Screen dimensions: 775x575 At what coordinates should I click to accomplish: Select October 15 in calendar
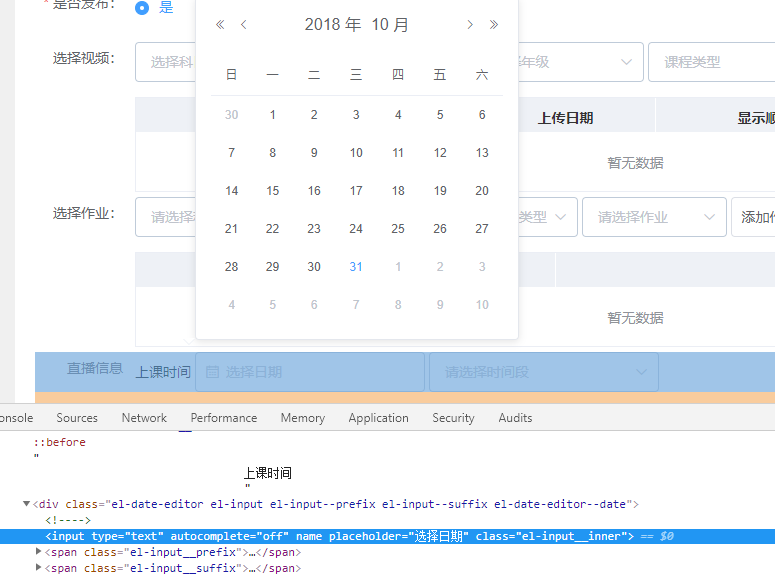pos(272,191)
